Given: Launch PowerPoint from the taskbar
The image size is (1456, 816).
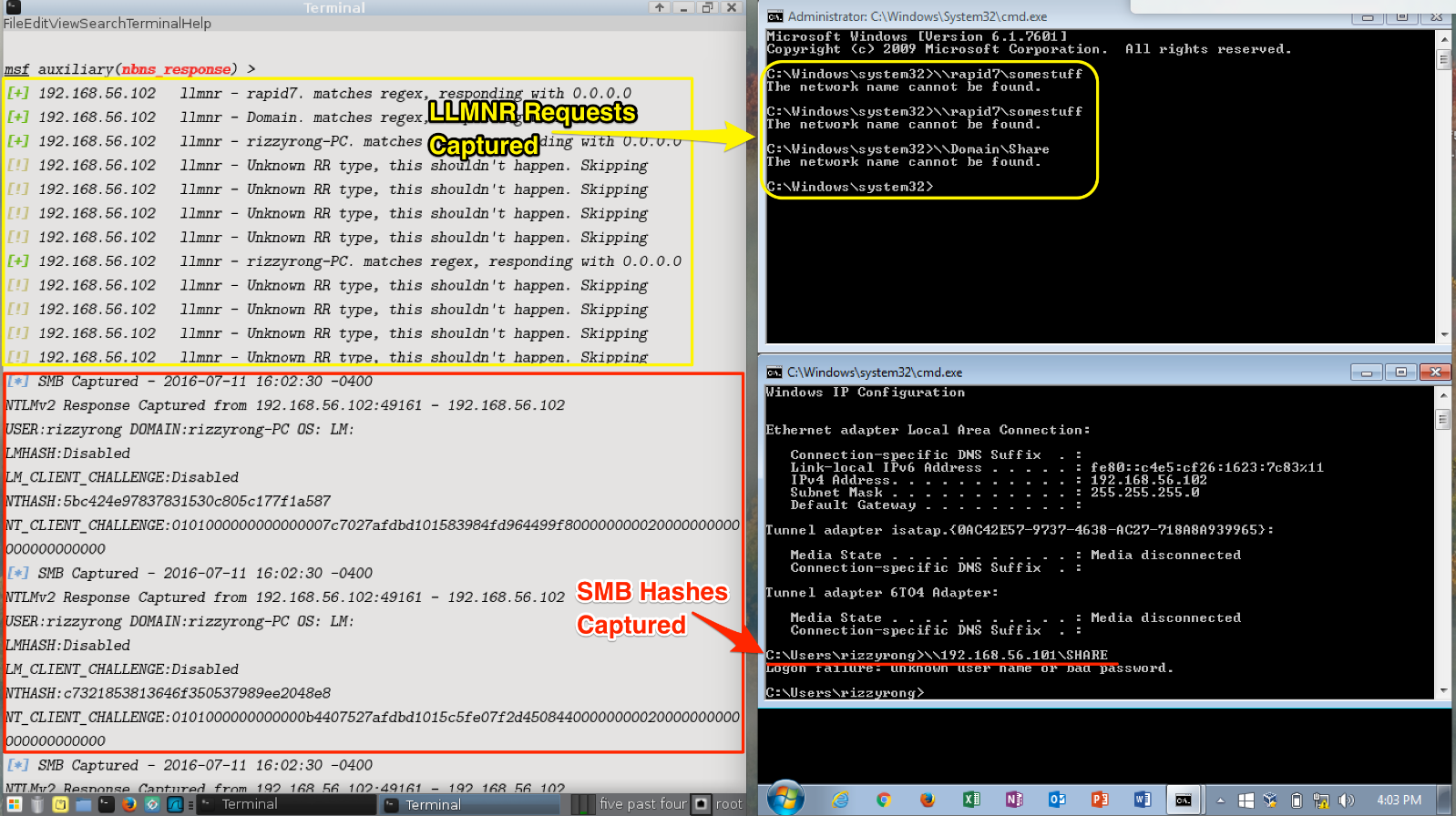Looking at the screenshot, I should [1100, 800].
